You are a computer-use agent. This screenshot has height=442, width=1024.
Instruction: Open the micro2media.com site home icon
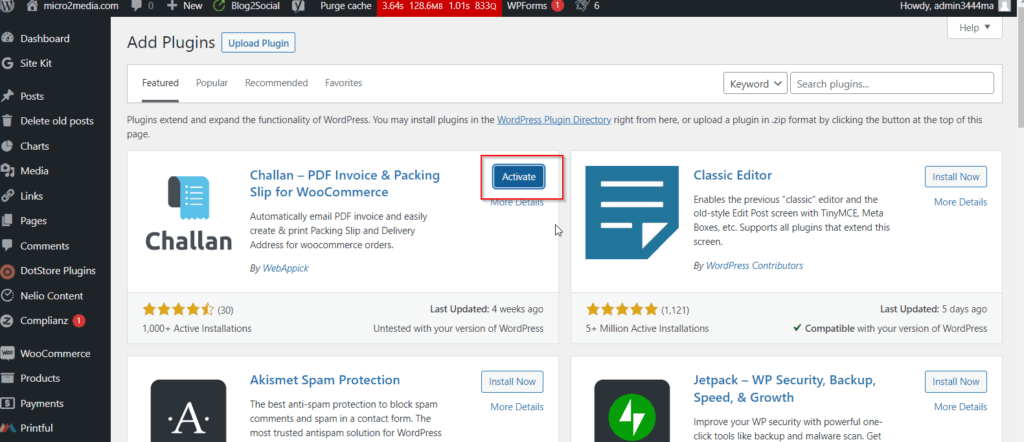click(32, 6)
